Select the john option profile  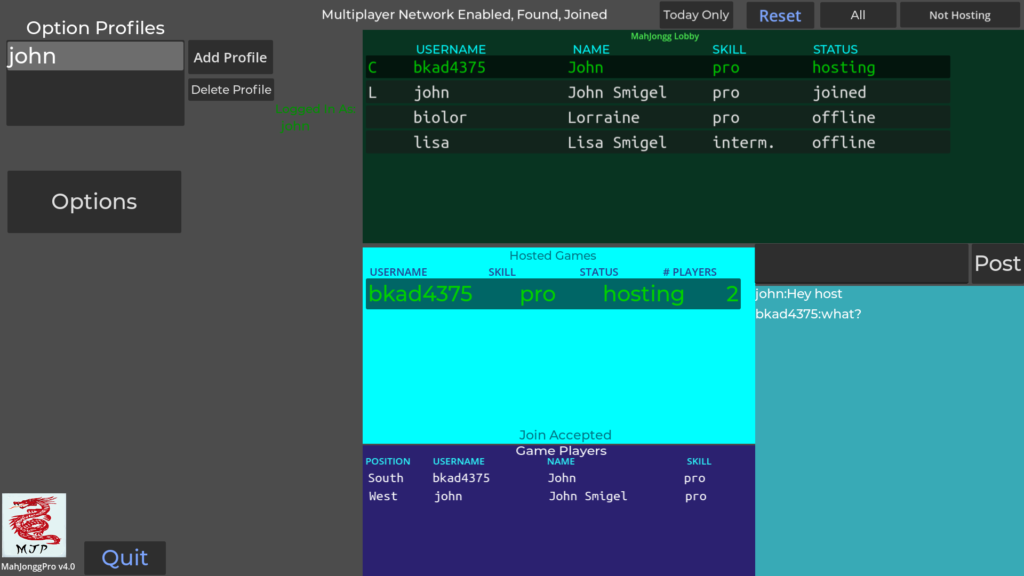(95, 57)
